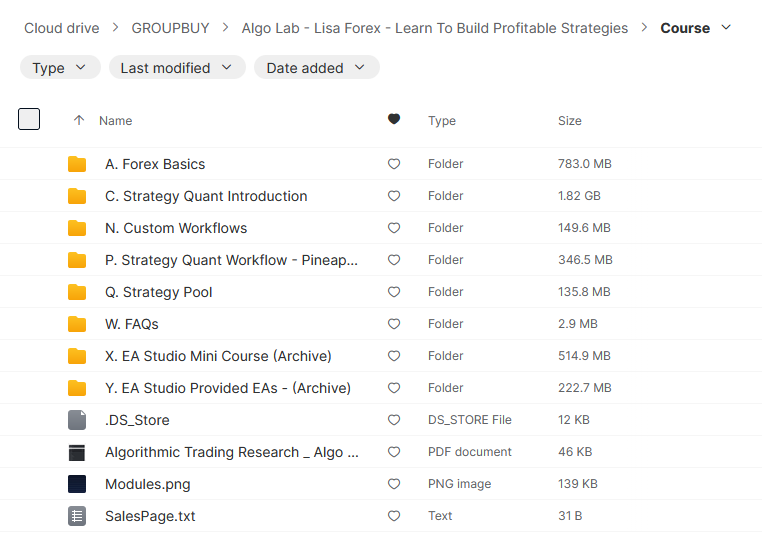
Task: Open the Last modified filter dropdown
Action: click(x=177, y=68)
